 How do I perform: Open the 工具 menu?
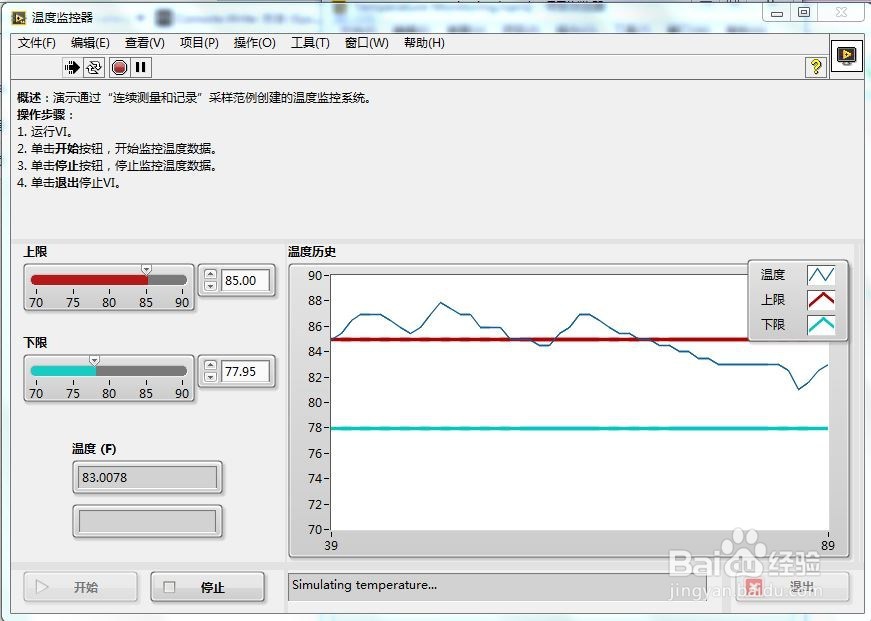click(x=309, y=43)
